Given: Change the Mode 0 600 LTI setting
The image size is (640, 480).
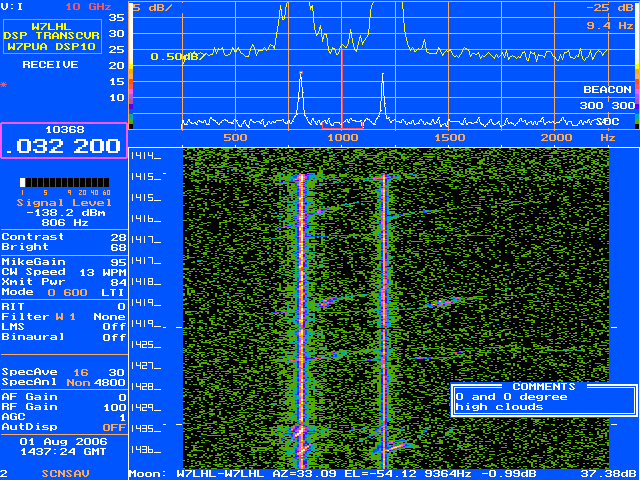Looking at the screenshot, I should click(64, 292).
